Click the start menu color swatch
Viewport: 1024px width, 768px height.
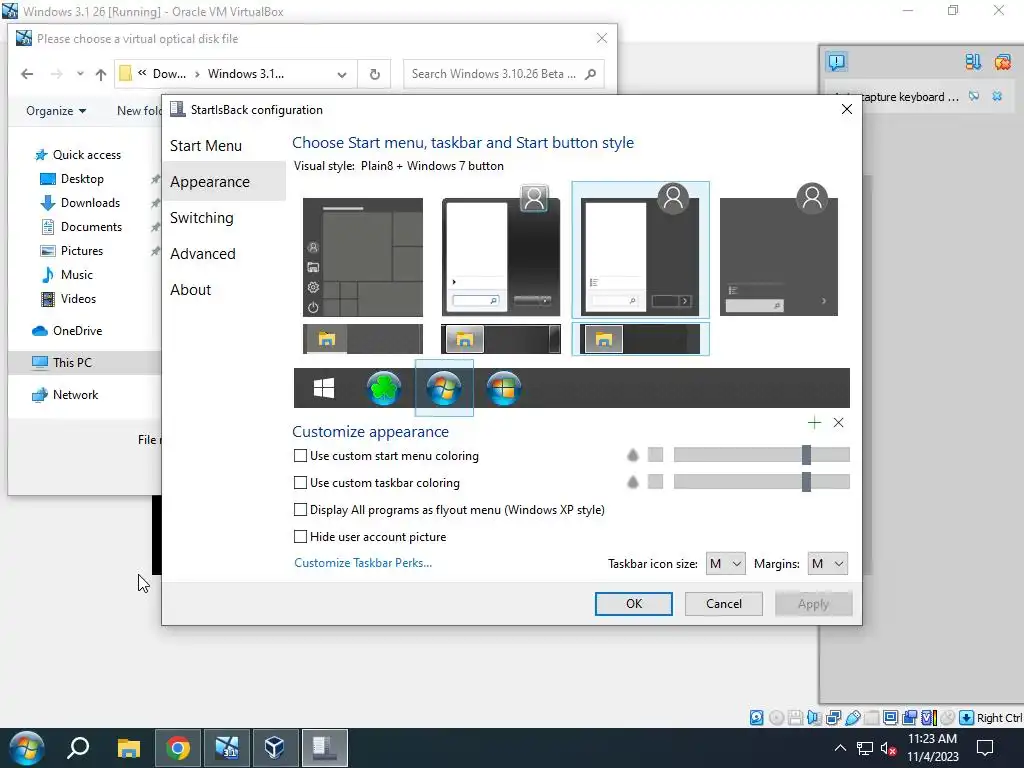tap(655, 455)
